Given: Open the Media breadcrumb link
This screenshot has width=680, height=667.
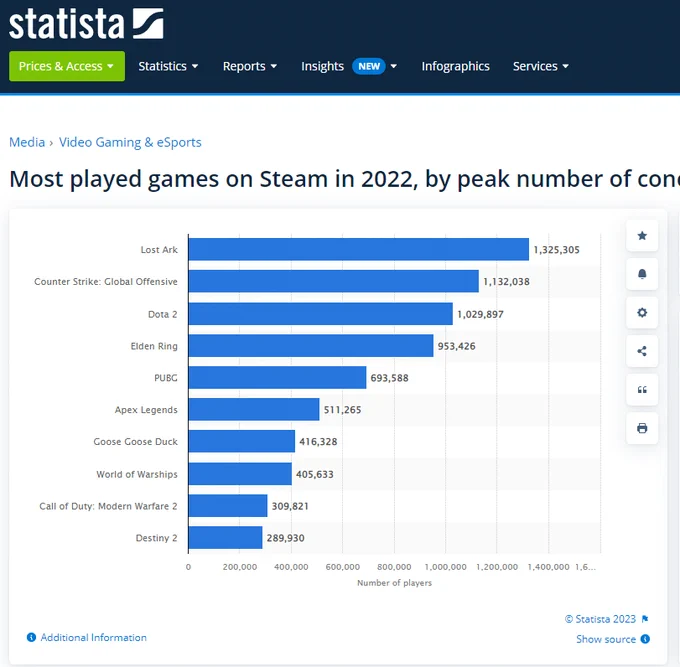Looking at the screenshot, I should click(27, 142).
